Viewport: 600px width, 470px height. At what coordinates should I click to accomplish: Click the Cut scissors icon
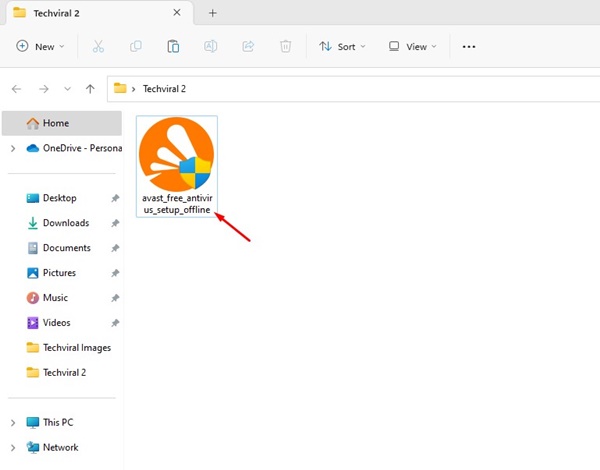98,47
